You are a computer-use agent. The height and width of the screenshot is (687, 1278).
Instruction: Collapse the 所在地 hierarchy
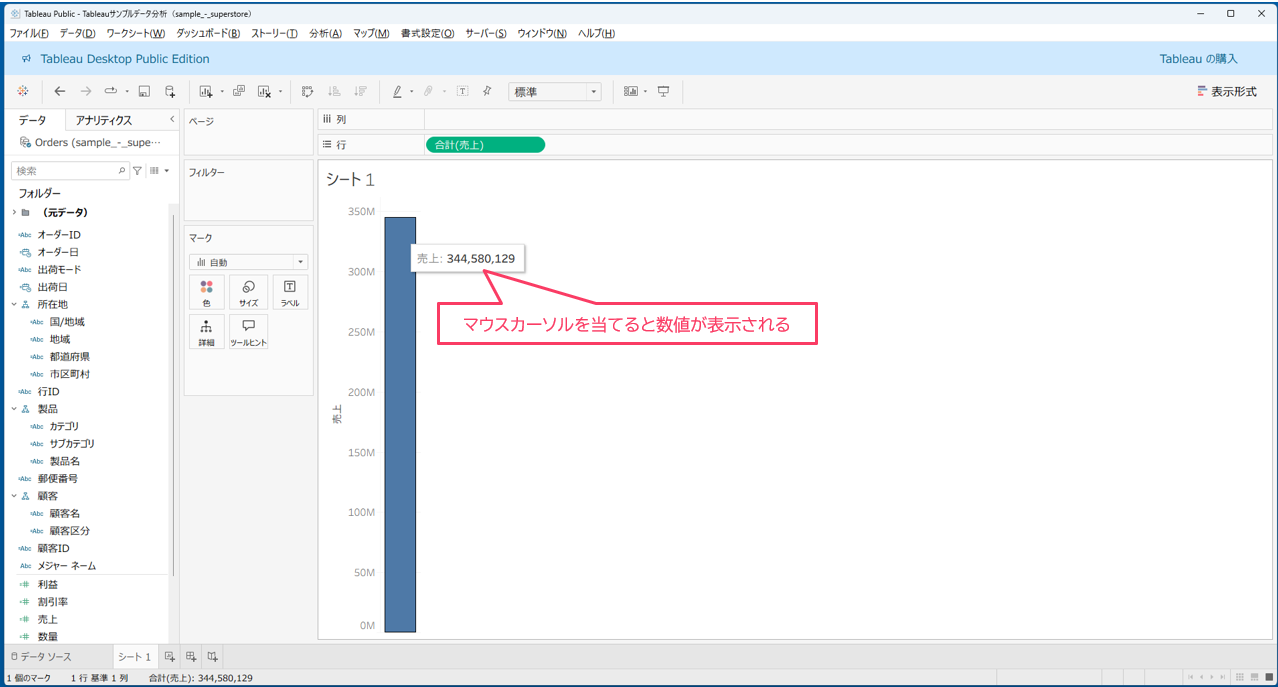click(x=14, y=304)
